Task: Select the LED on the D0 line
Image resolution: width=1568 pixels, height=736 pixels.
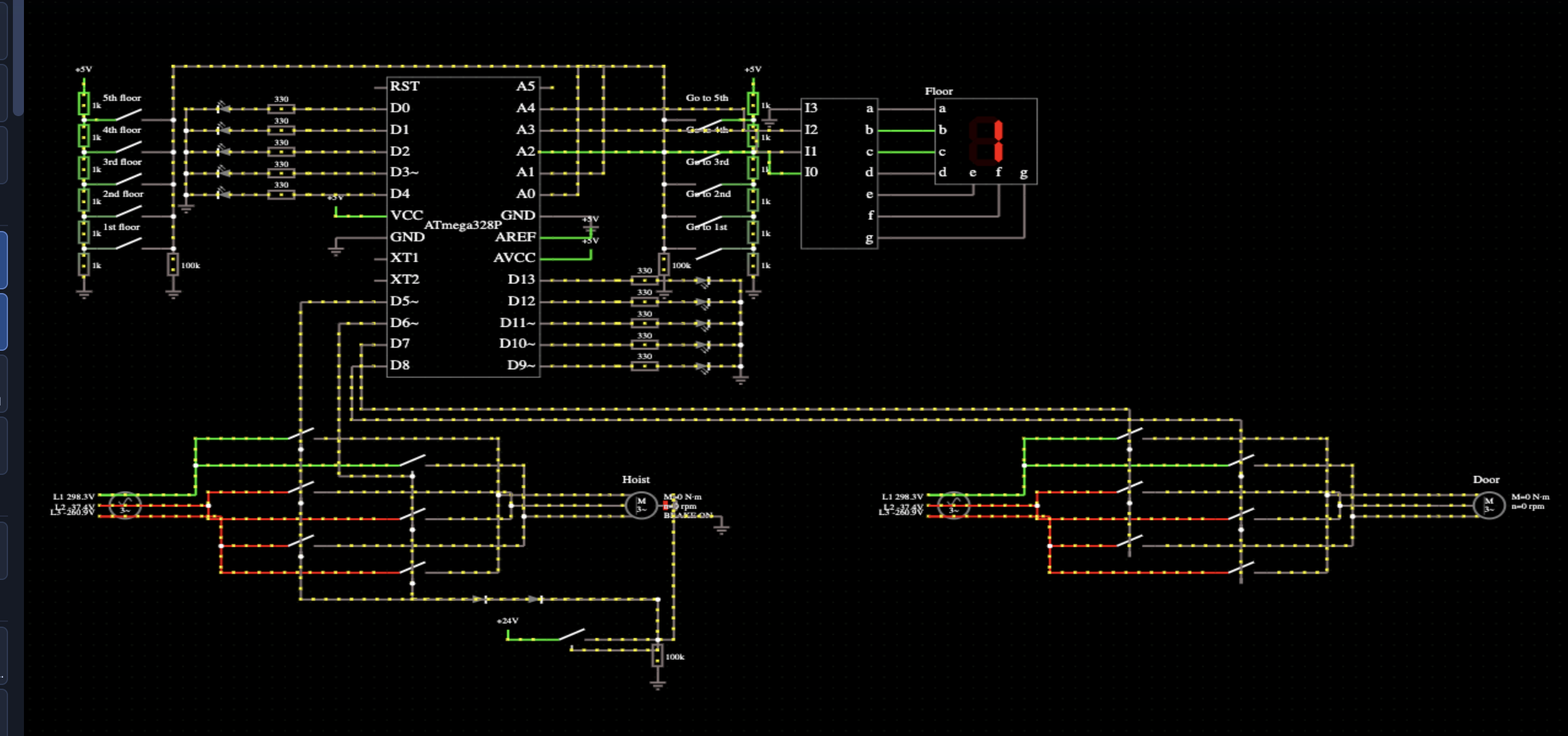Action: tap(224, 109)
